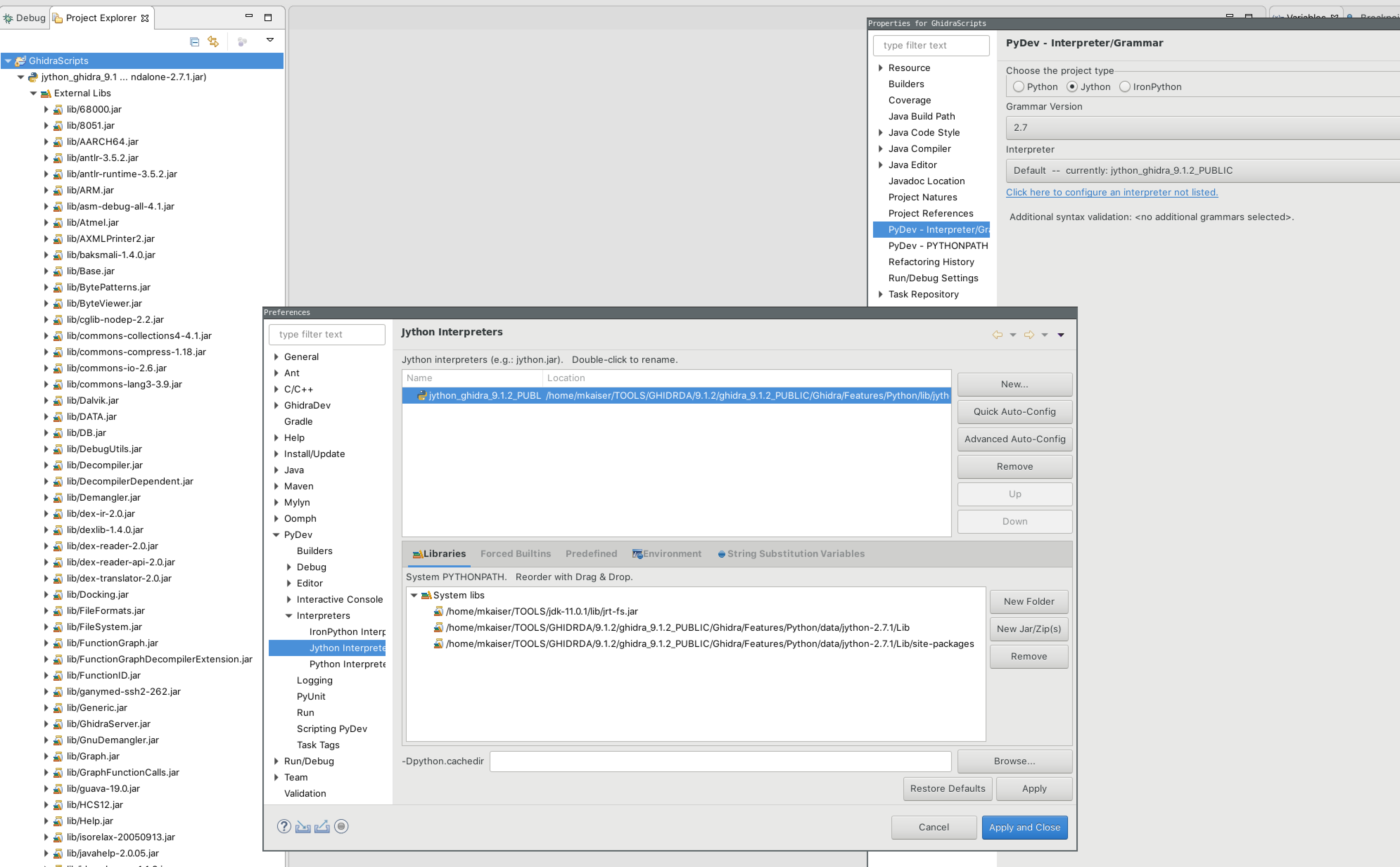Switch to the Debug perspective tab
Viewport: 1400px width, 867px height.
point(25,18)
